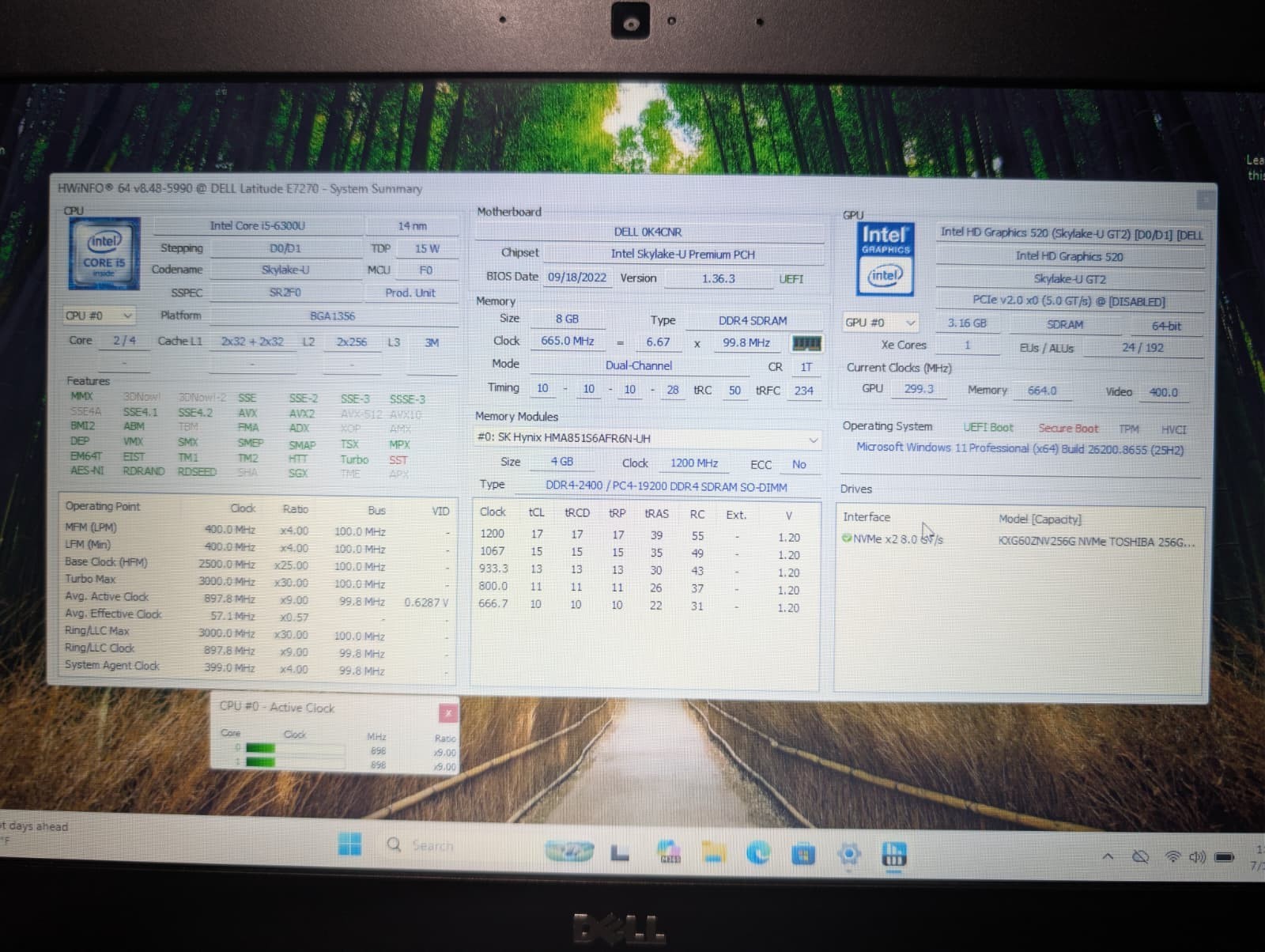Screen dimensions: 1265x952
Task: Click the battery status tray icon
Action: (1225, 857)
